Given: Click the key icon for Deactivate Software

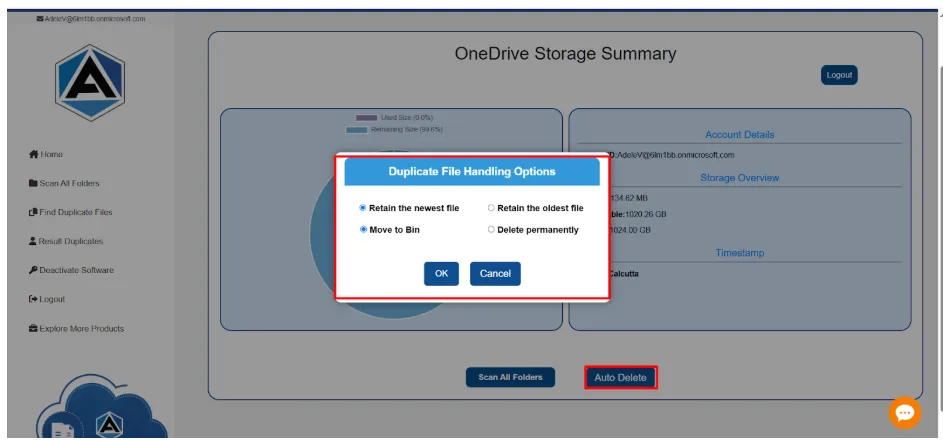Looking at the screenshot, I should 33,271.
